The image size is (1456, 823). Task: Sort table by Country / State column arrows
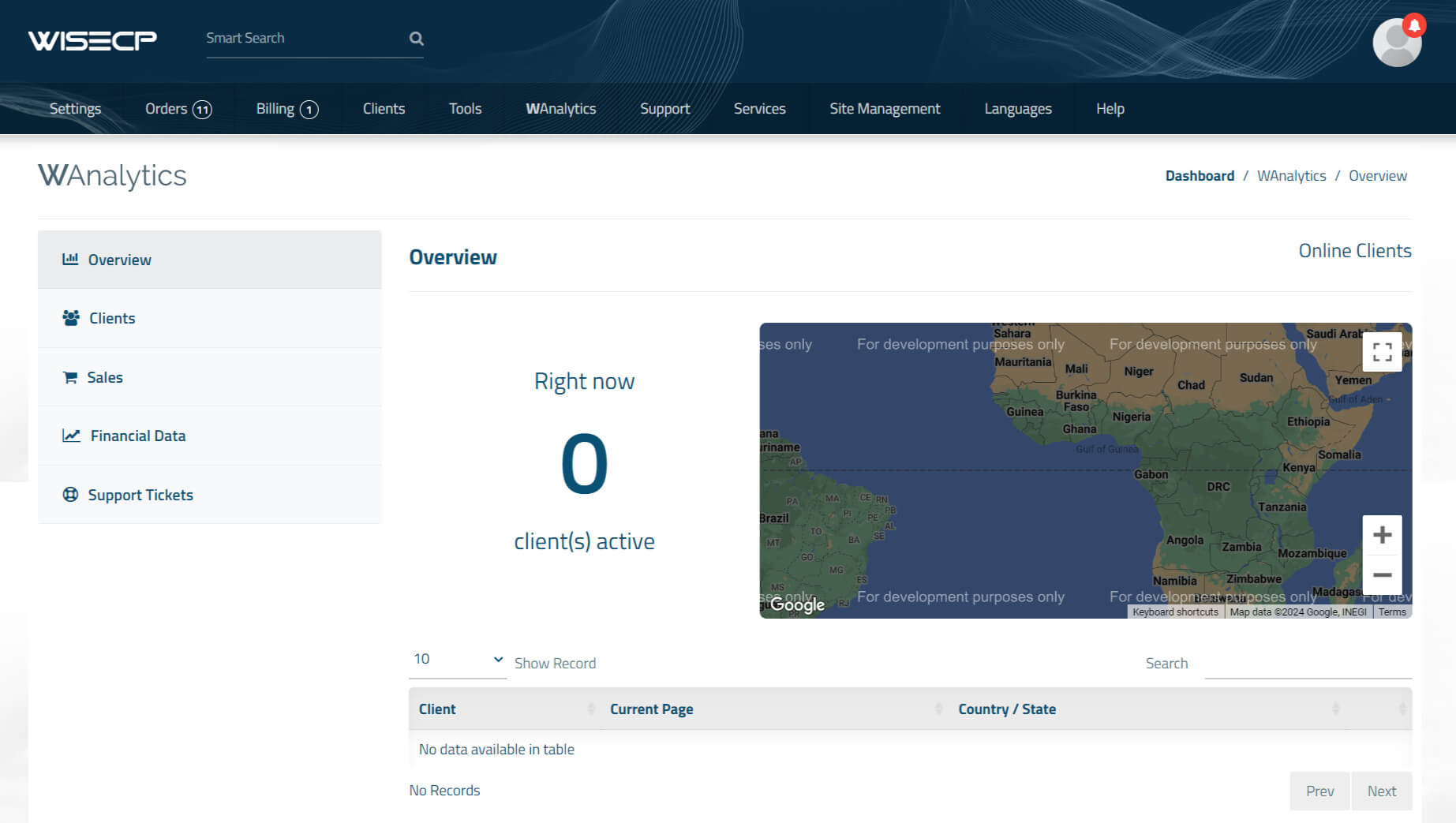tap(1335, 709)
